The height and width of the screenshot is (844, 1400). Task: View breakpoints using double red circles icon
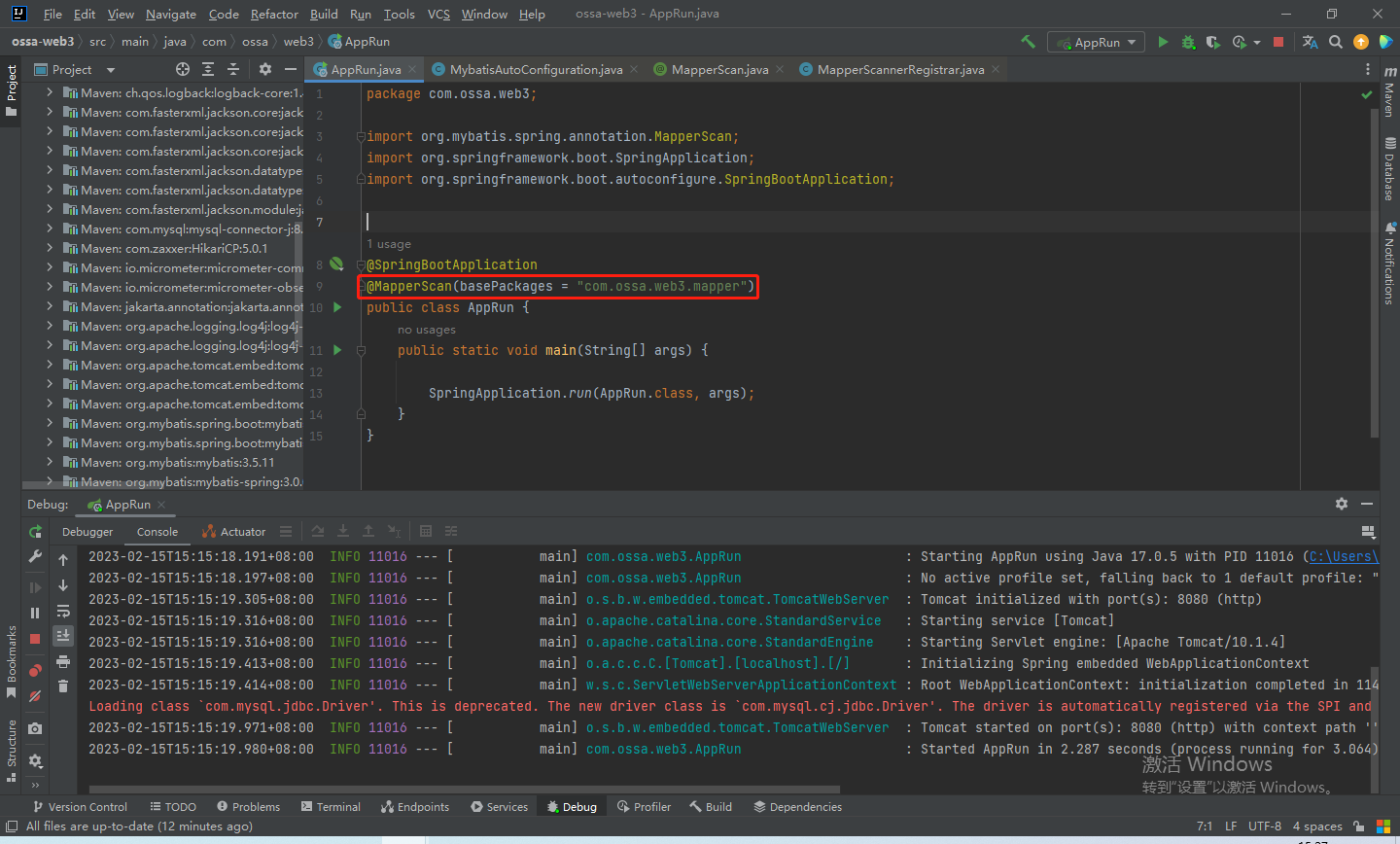pos(35,671)
